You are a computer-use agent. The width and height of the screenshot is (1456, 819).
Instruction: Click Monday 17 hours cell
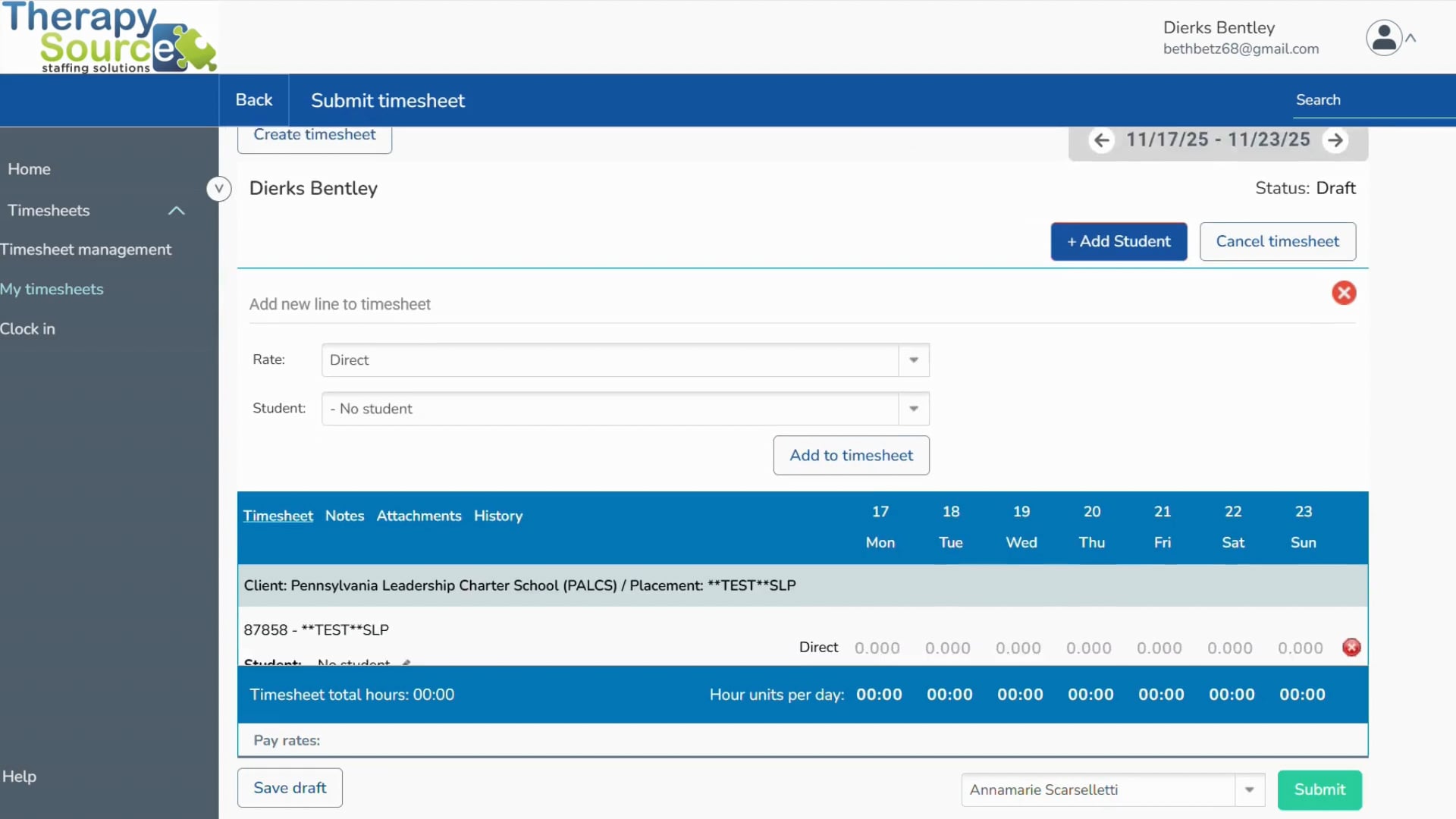pyautogui.click(x=877, y=648)
